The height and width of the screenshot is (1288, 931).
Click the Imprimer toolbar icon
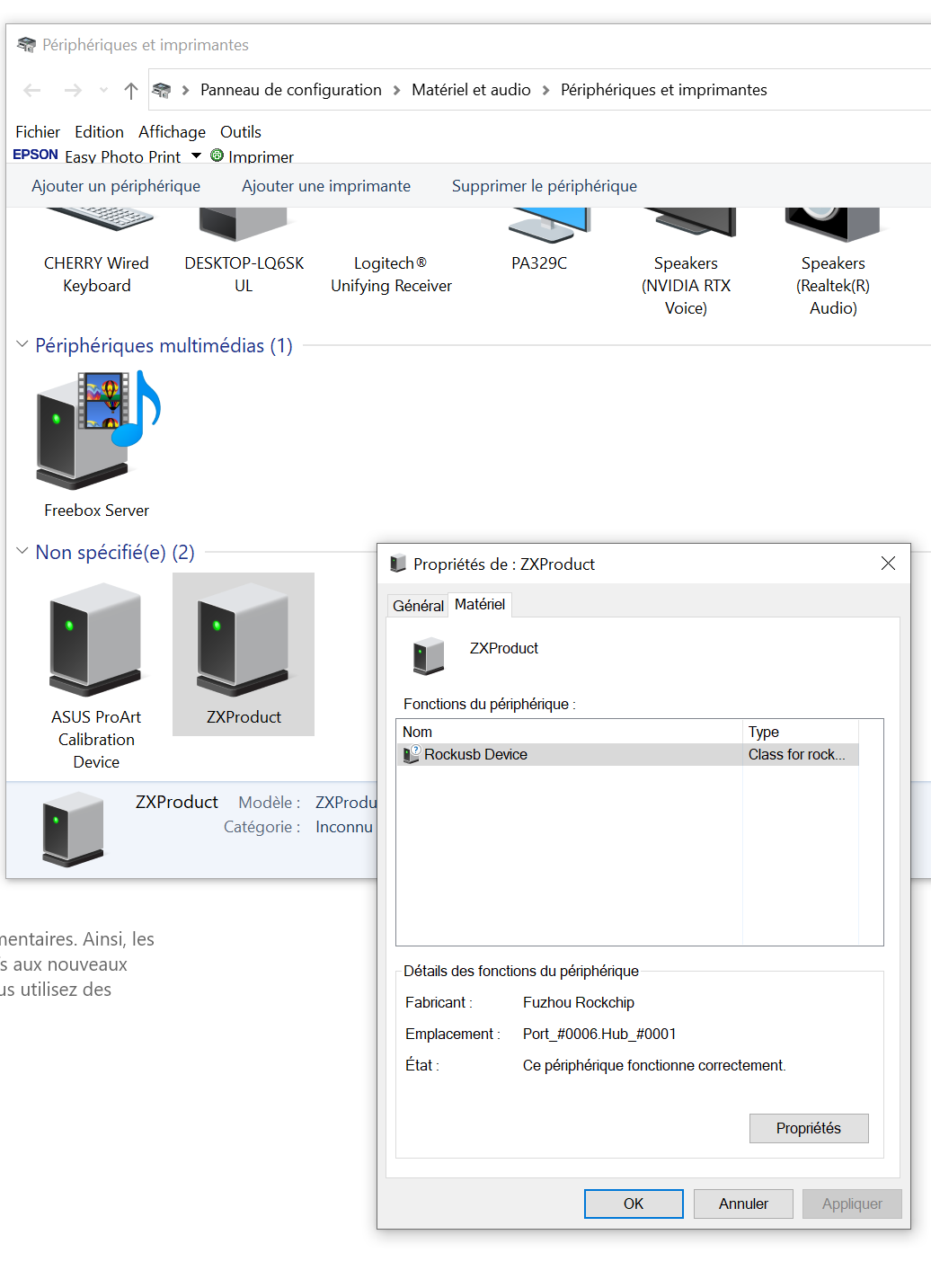click(217, 155)
